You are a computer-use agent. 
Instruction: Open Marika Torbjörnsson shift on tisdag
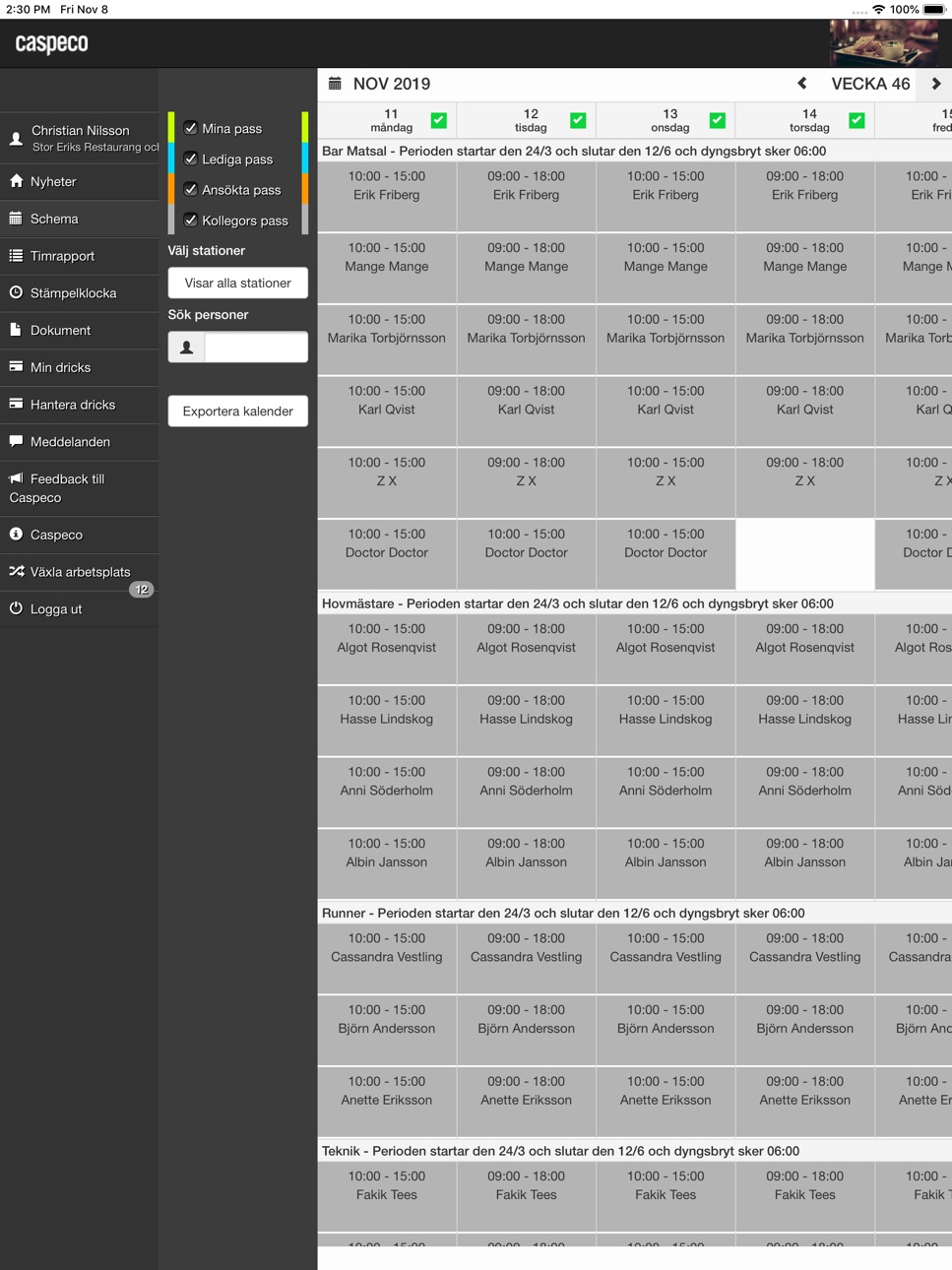point(526,340)
